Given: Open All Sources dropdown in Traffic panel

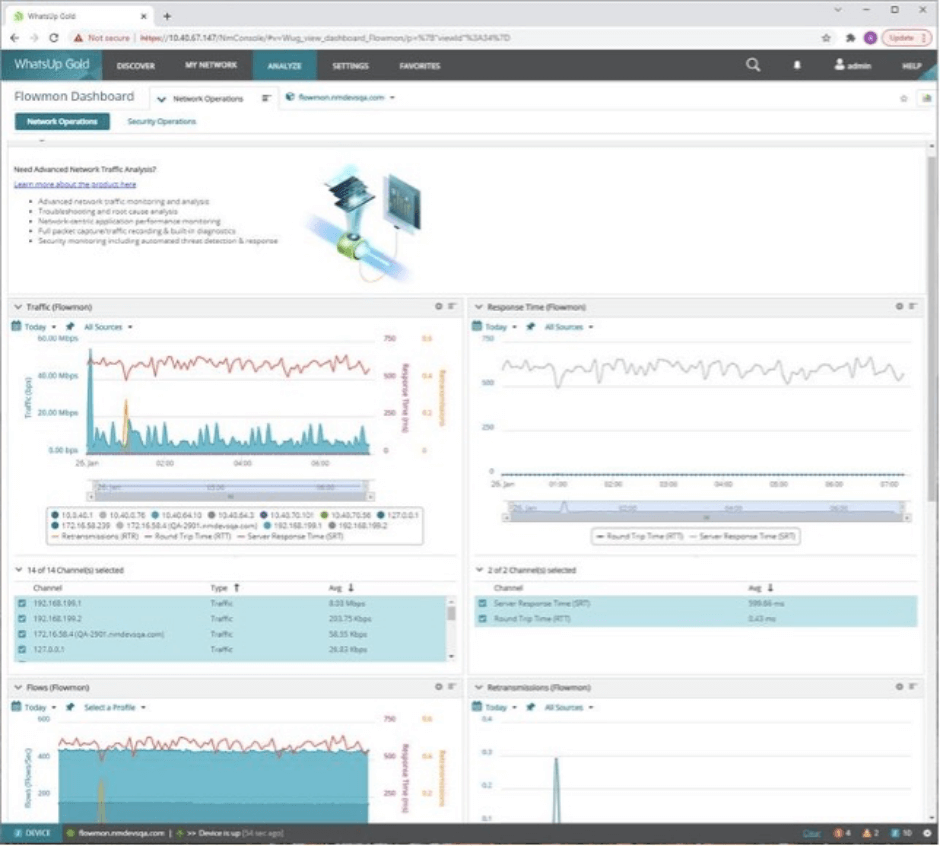Looking at the screenshot, I should pyautogui.click(x=108, y=327).
